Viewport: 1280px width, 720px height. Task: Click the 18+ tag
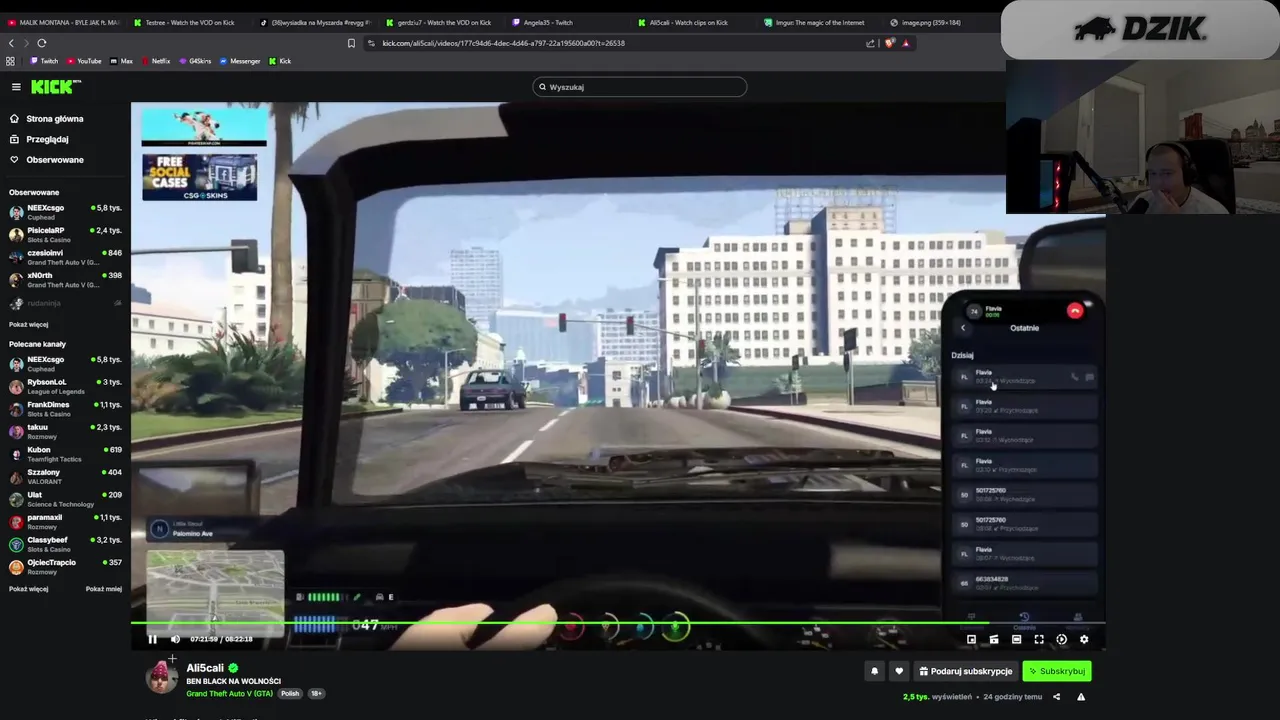pos(316,693)
